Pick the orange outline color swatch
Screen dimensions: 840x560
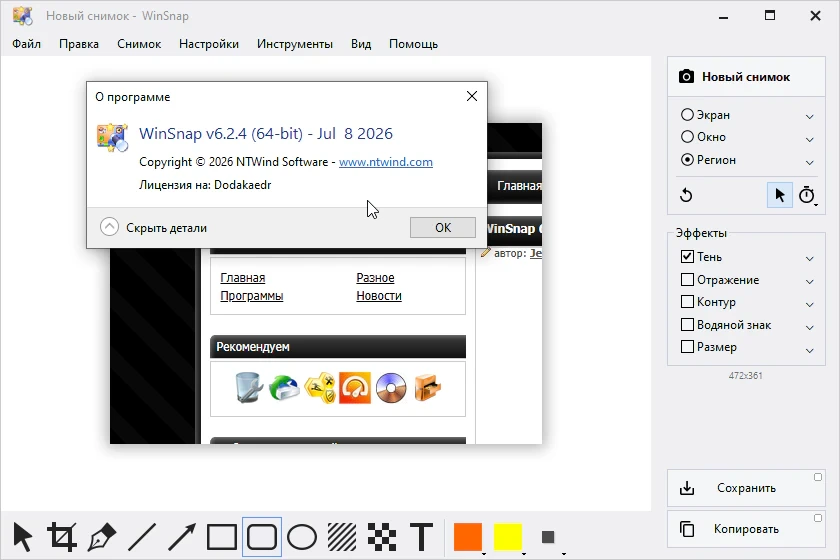pyautogui.click(x=468, y=537)
